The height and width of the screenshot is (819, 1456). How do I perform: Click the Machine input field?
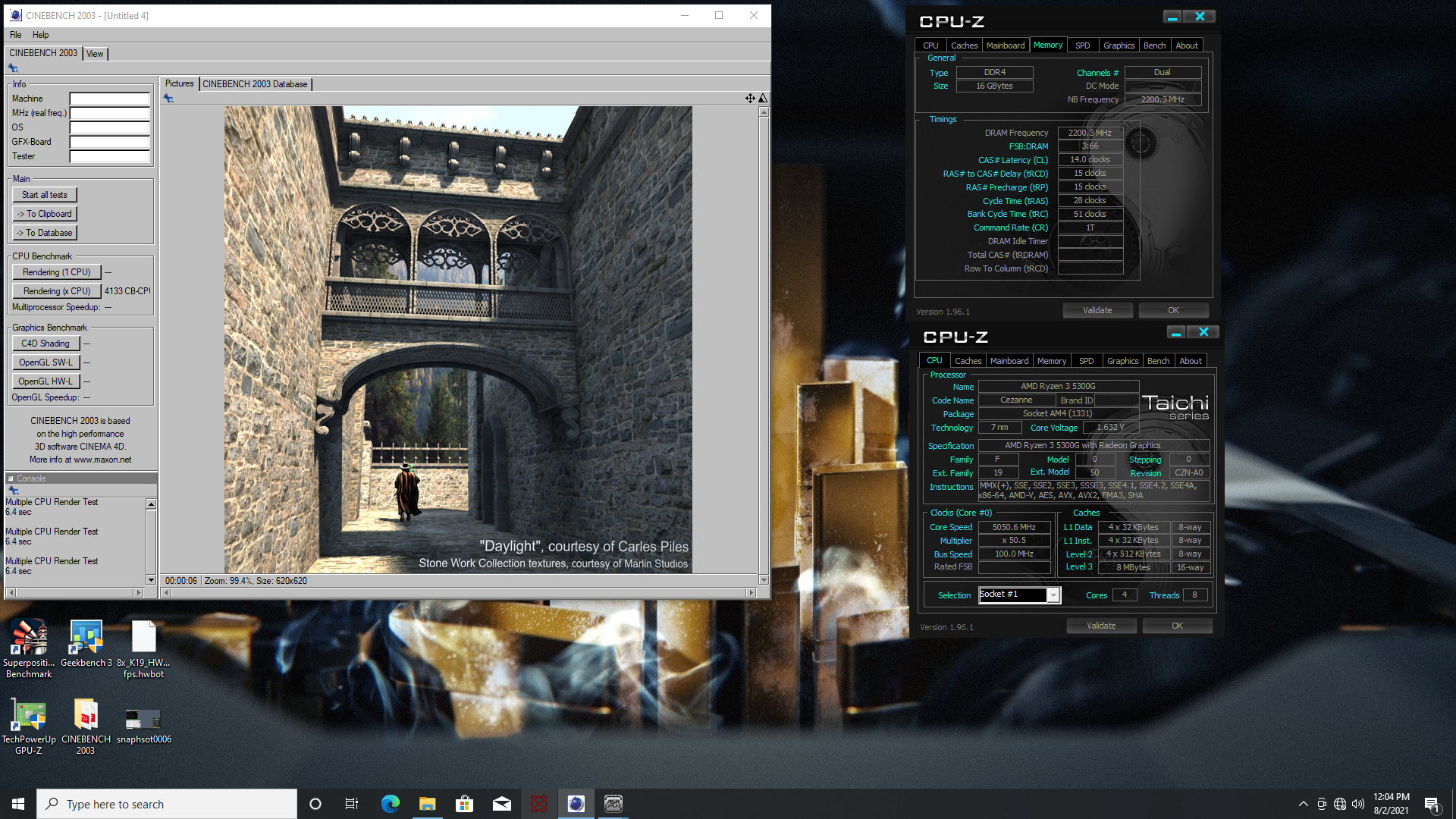point(110,99)
